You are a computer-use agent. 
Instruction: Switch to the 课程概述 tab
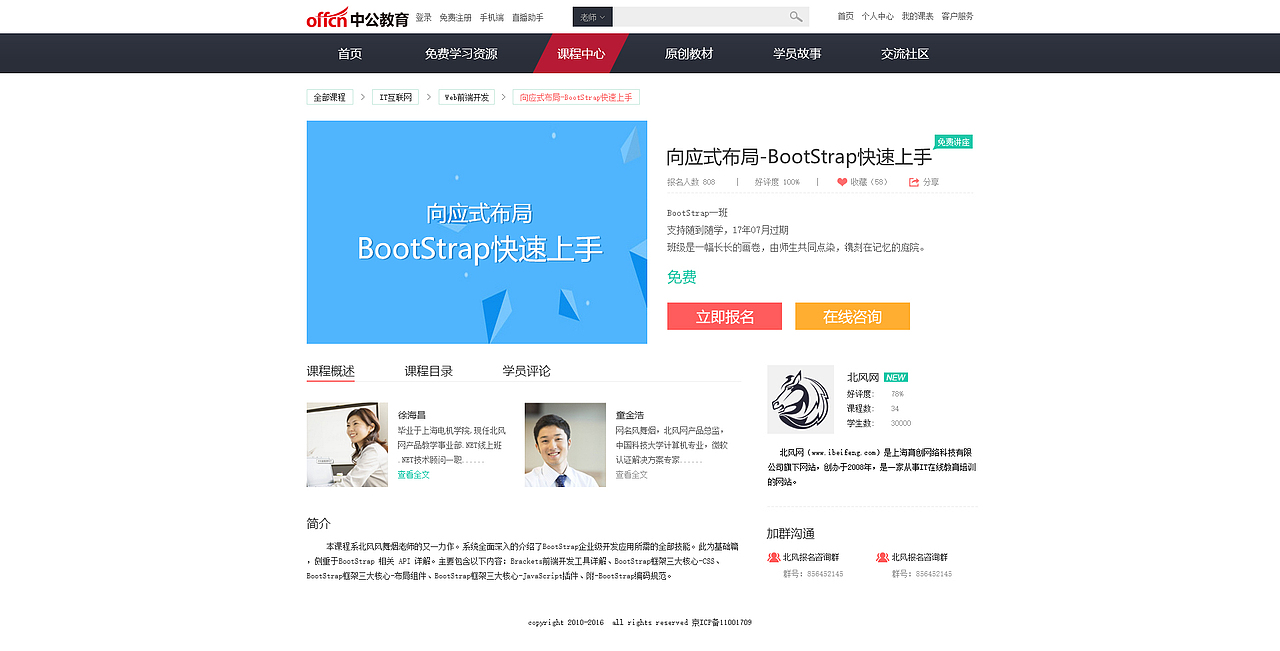tap(331, 371)
